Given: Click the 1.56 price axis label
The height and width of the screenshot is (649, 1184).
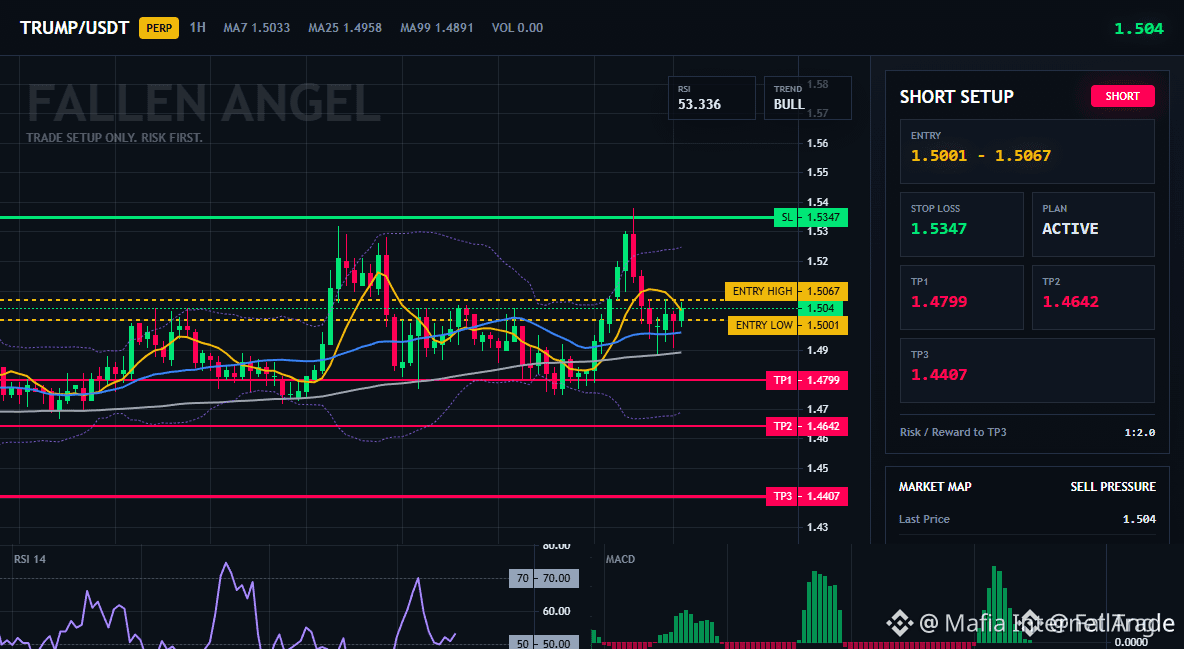Looking at the screenshot, I should point(817,143).
